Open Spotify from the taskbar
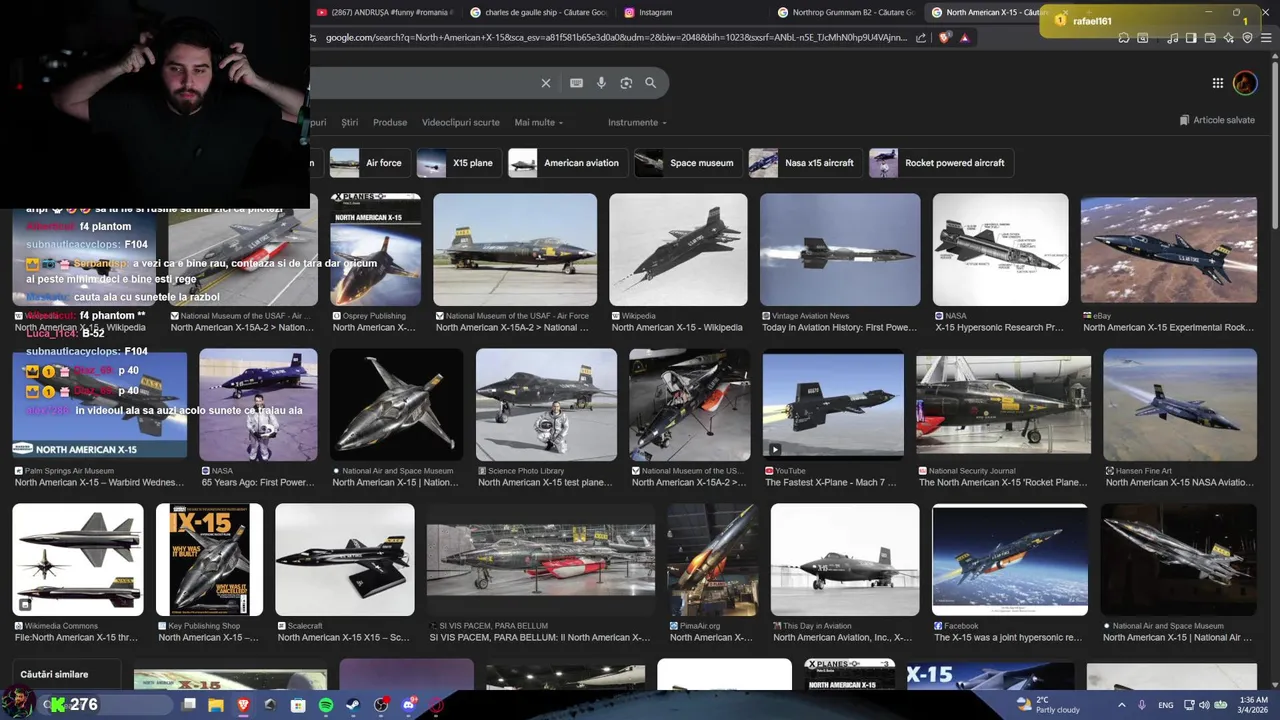The width and height of the screenshot is (1280, 720). [x=326, y=705]
